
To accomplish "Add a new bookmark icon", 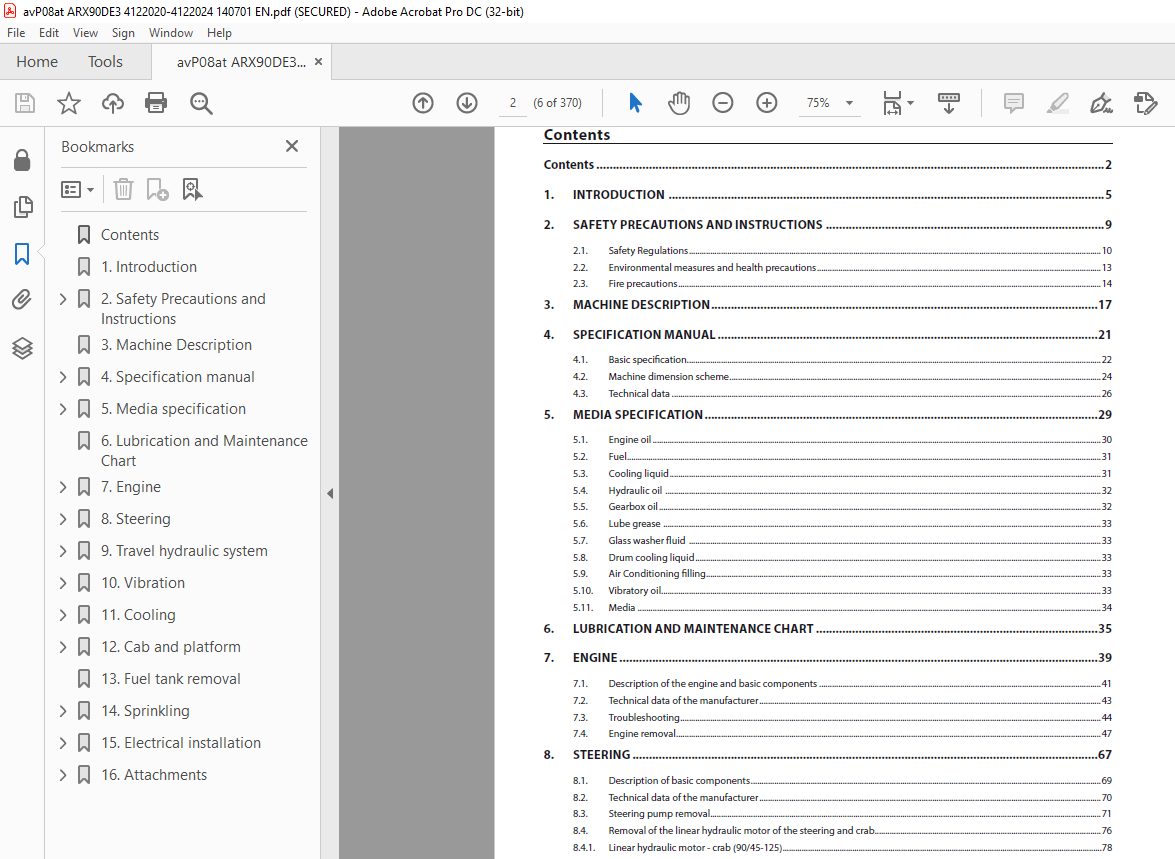I will pyautogui.click(x=157, y=189).
